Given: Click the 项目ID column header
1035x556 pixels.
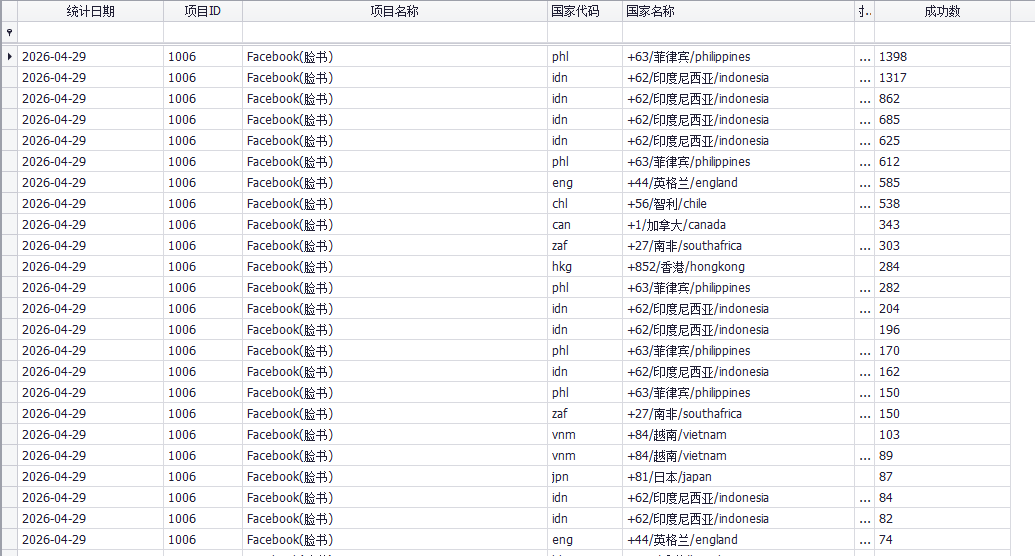Looking at the screenshot, I should pos(202,12).
